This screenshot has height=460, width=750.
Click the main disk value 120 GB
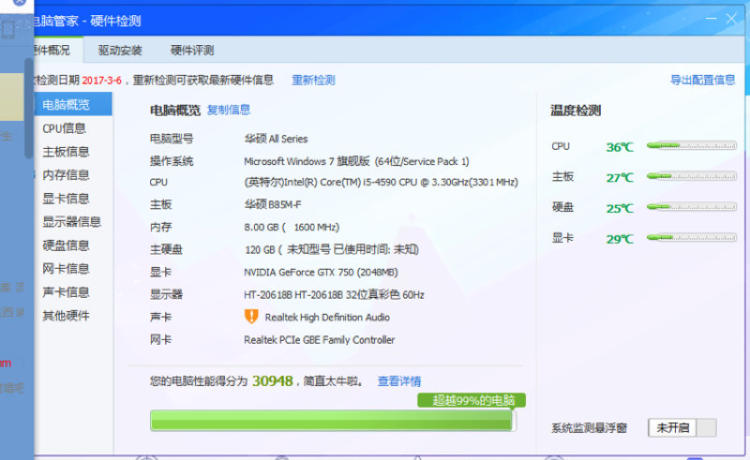[x=331, y=250]
